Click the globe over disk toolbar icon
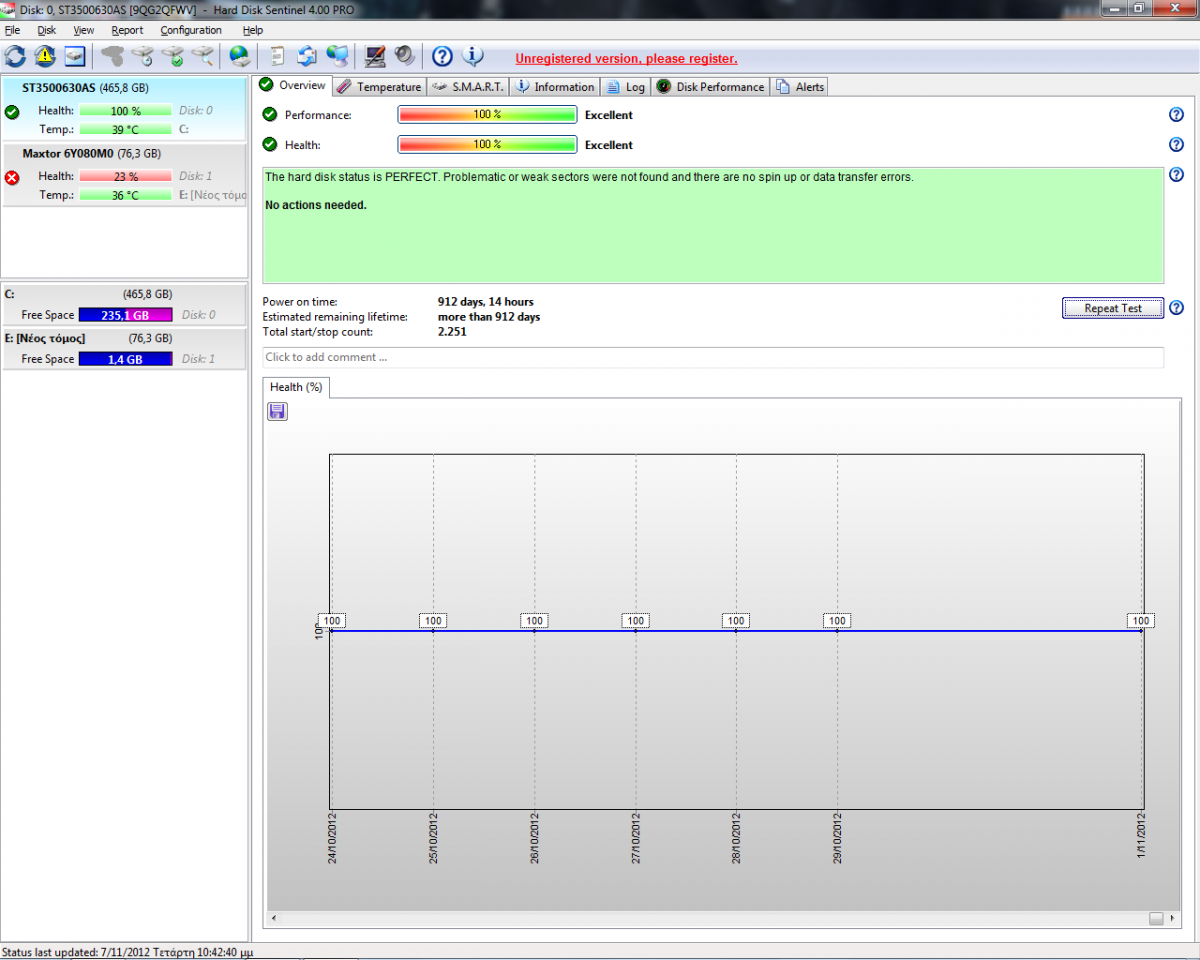Image resolution: width=1200 pixels, height=960 pixels. coord(239,56)
